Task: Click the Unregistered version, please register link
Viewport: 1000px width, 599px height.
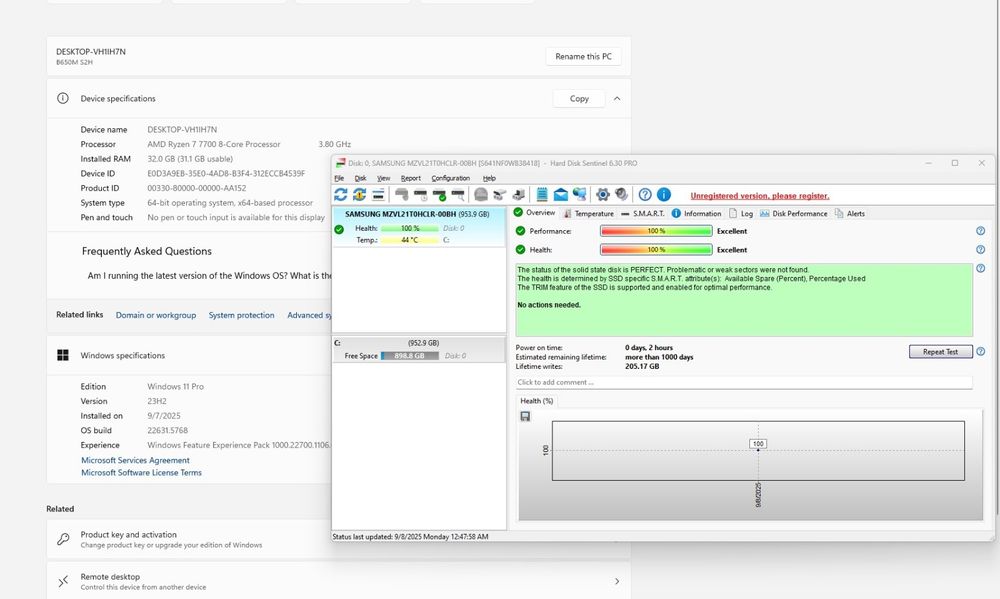Action: click(x=760, y=196)
